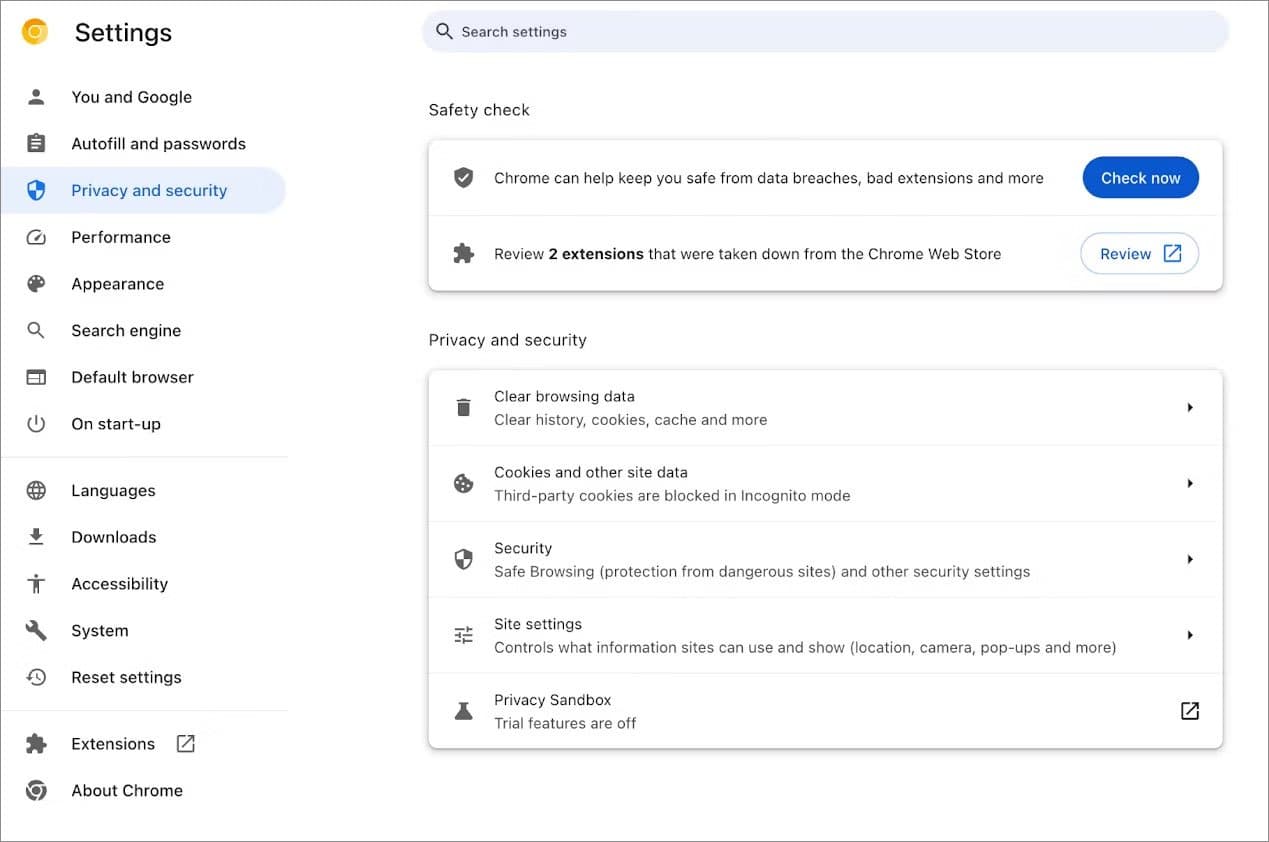Click the Search settings input field
1269x842 pixels.
[825, 31]
